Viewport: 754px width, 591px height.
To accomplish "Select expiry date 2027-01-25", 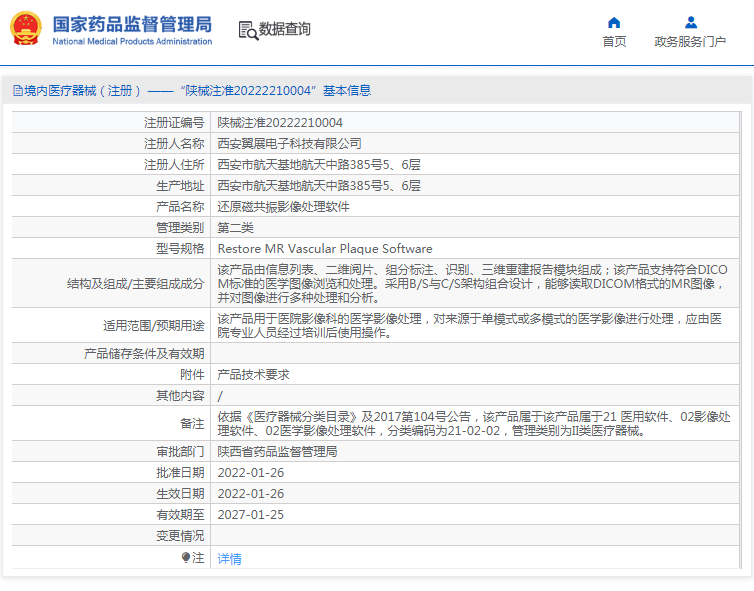I will pos(251,515).
